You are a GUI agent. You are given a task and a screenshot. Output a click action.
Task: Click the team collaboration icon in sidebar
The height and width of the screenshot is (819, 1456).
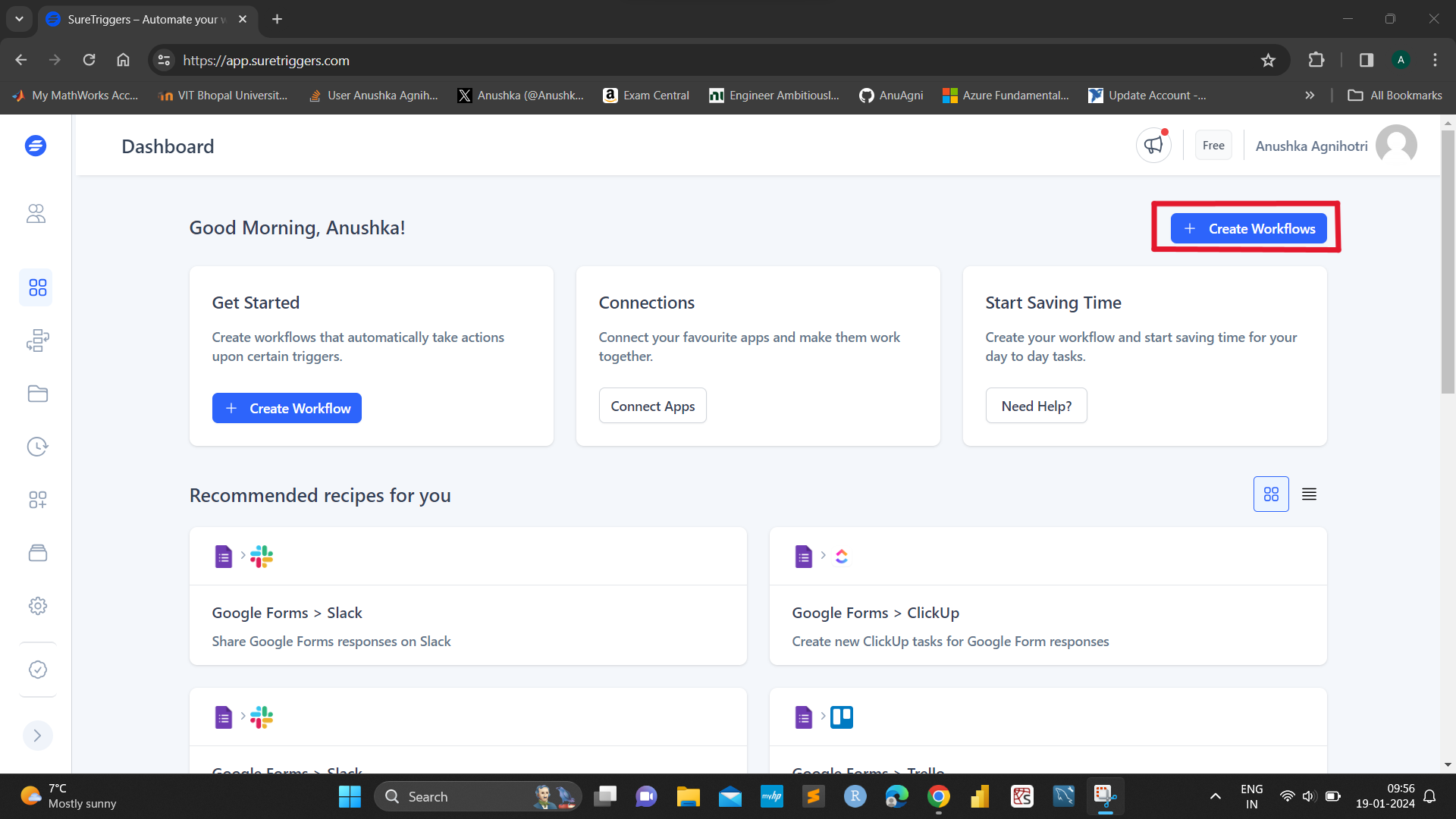click(x=37, y=212)
